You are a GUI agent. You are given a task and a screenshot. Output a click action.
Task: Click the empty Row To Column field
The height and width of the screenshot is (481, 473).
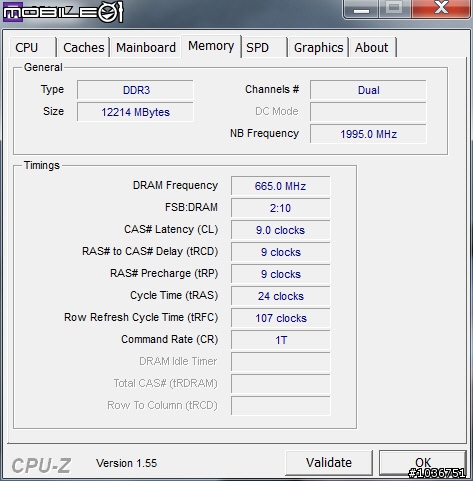click(281, 406)
